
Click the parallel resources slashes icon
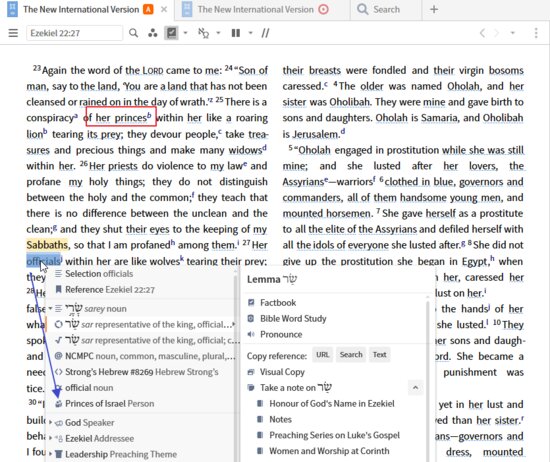(x=266, y=33)
